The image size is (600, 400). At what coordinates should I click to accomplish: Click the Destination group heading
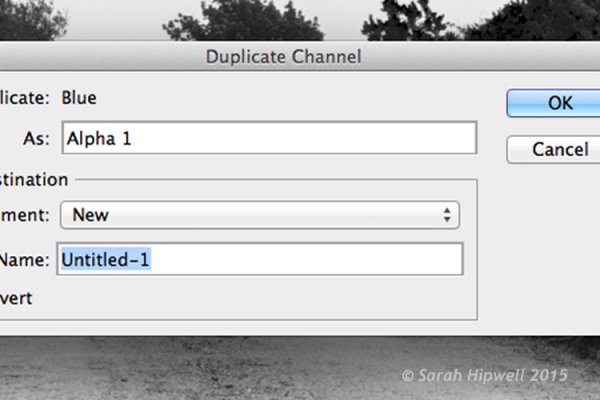click(35, 180)
